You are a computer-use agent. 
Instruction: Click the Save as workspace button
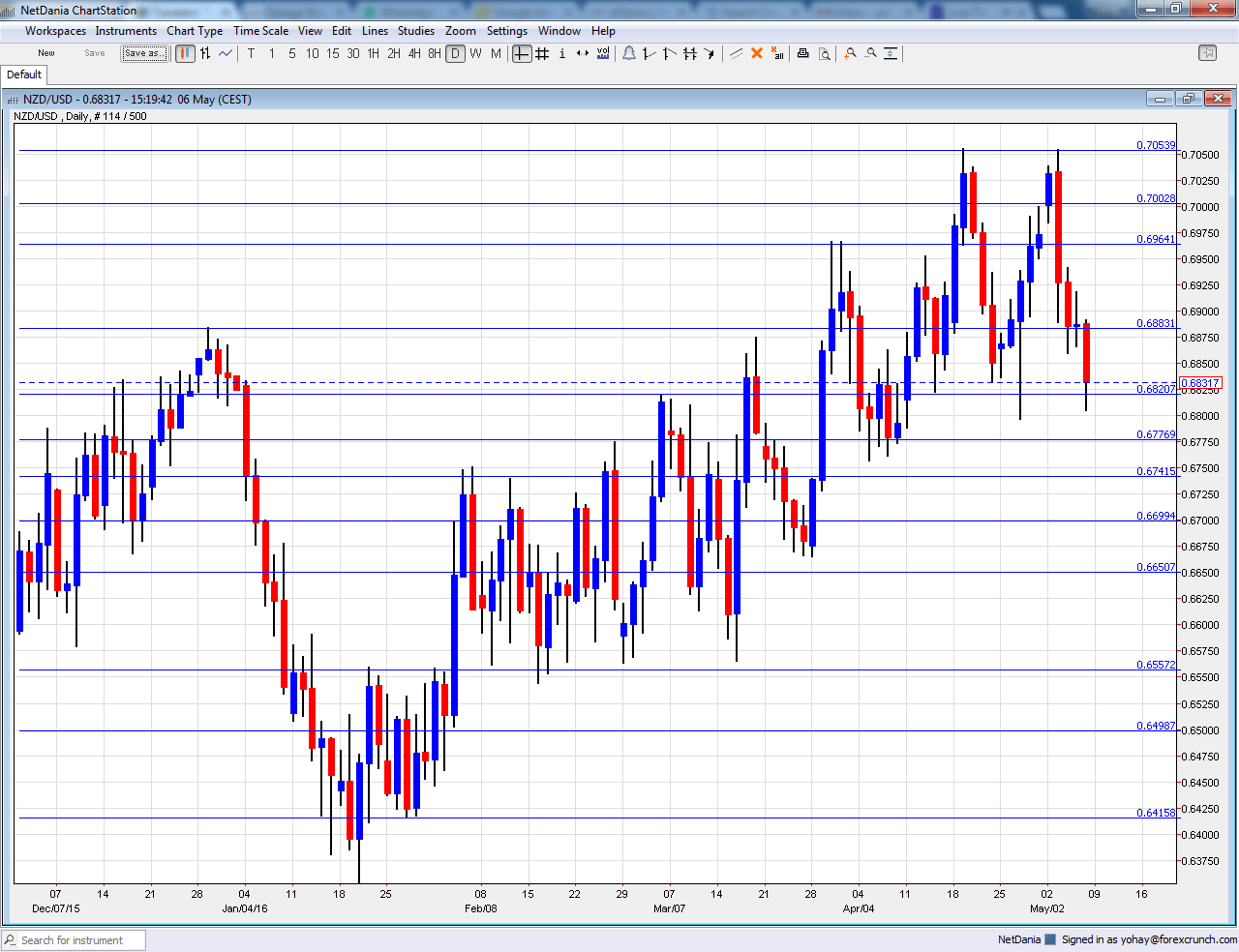coord(144,52)
